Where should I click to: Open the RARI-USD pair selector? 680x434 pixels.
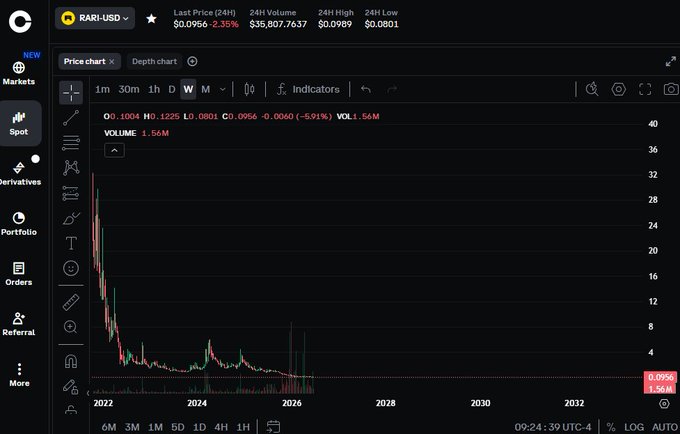pos(95,18)
